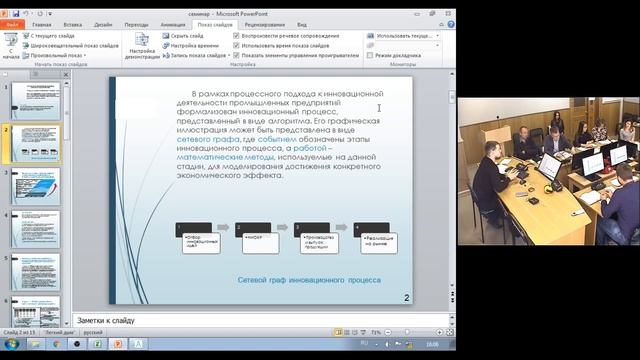Start Slide Show view icon in status bar
Image resolution: width=640 pixels, height=360 pixels.
tap(363, 333)
